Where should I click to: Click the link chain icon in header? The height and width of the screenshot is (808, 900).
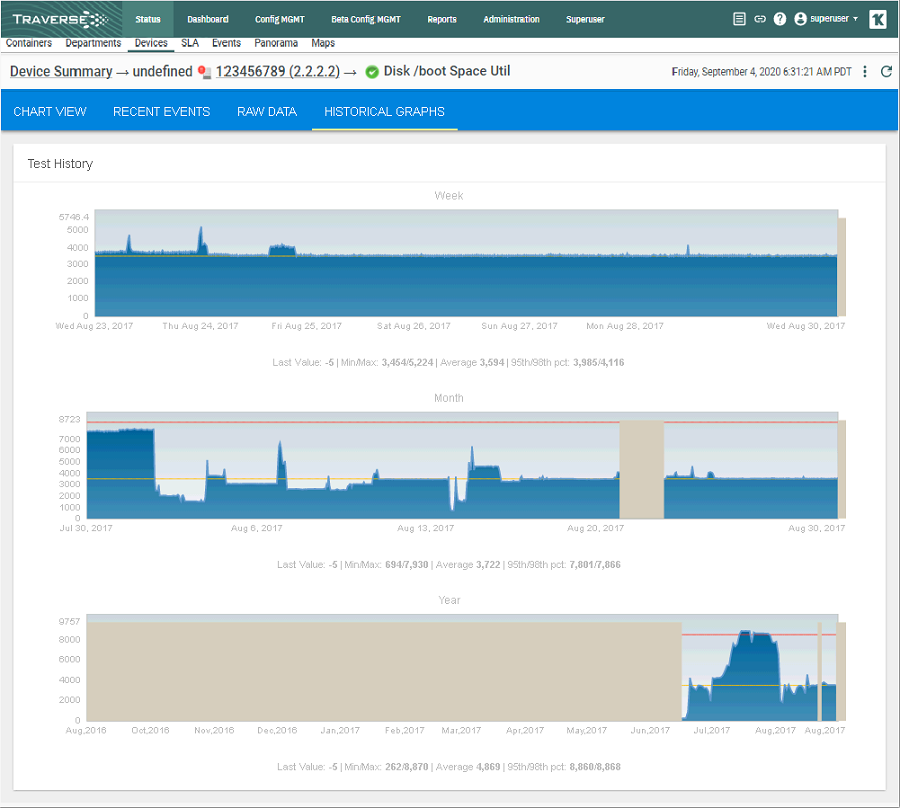pyautogui.click(x=759, y=19)
